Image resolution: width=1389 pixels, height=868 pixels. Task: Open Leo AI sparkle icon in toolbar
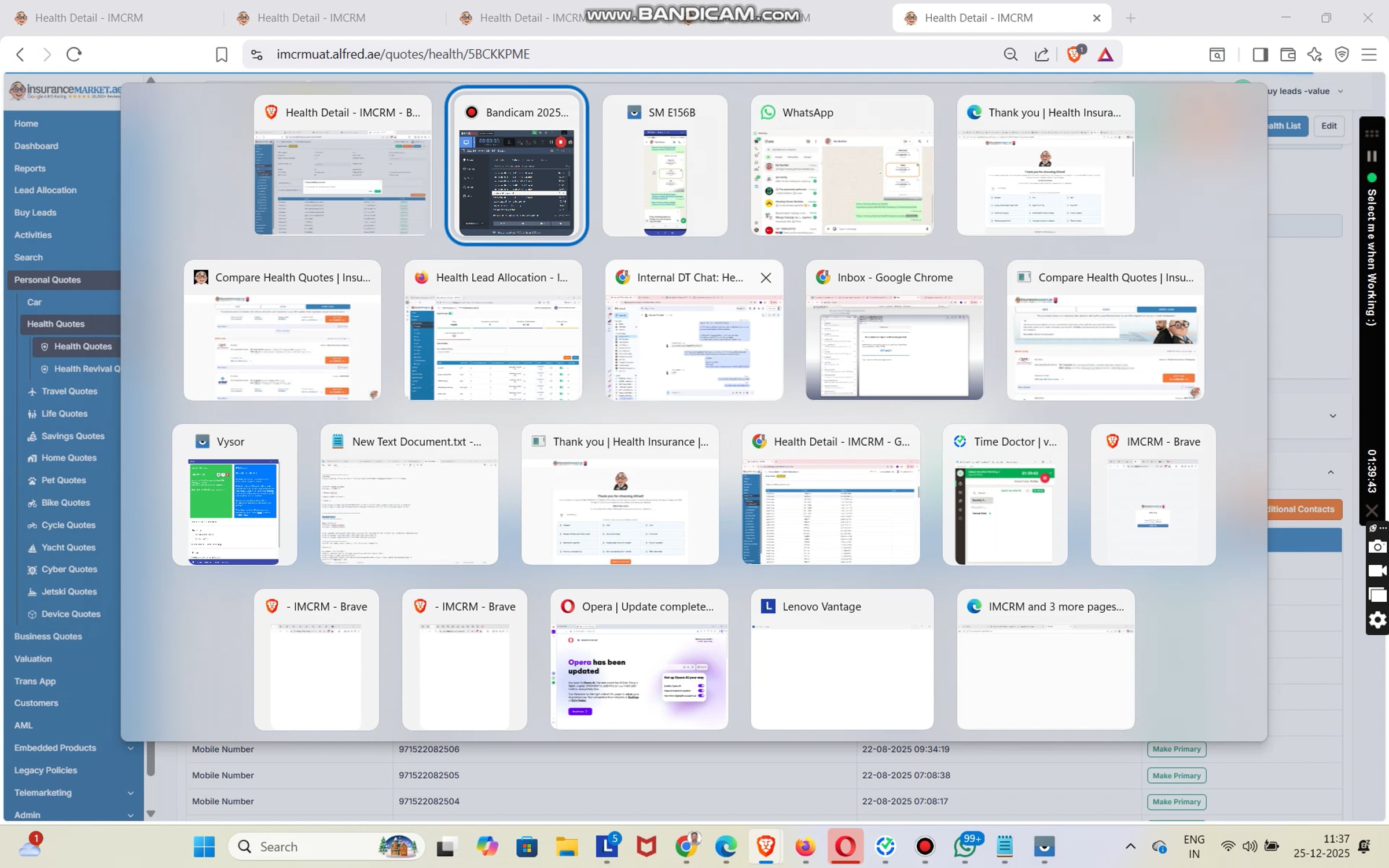point(1314,54)
